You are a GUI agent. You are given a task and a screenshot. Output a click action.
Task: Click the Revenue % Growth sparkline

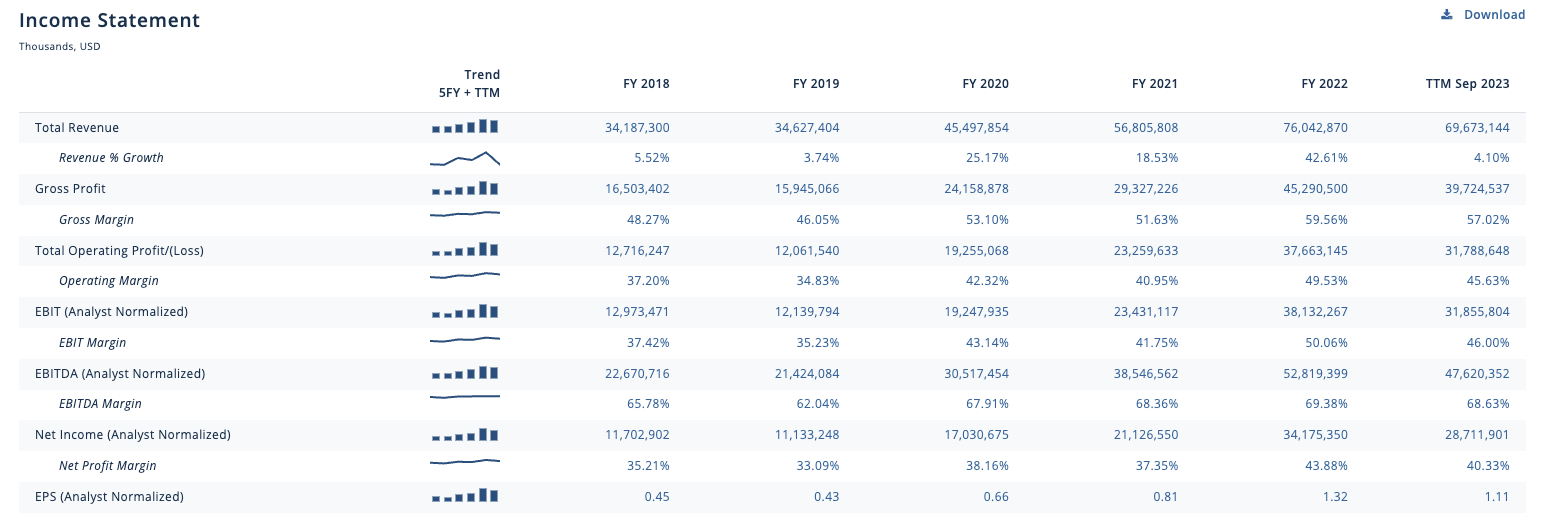(x=465, y=158)
